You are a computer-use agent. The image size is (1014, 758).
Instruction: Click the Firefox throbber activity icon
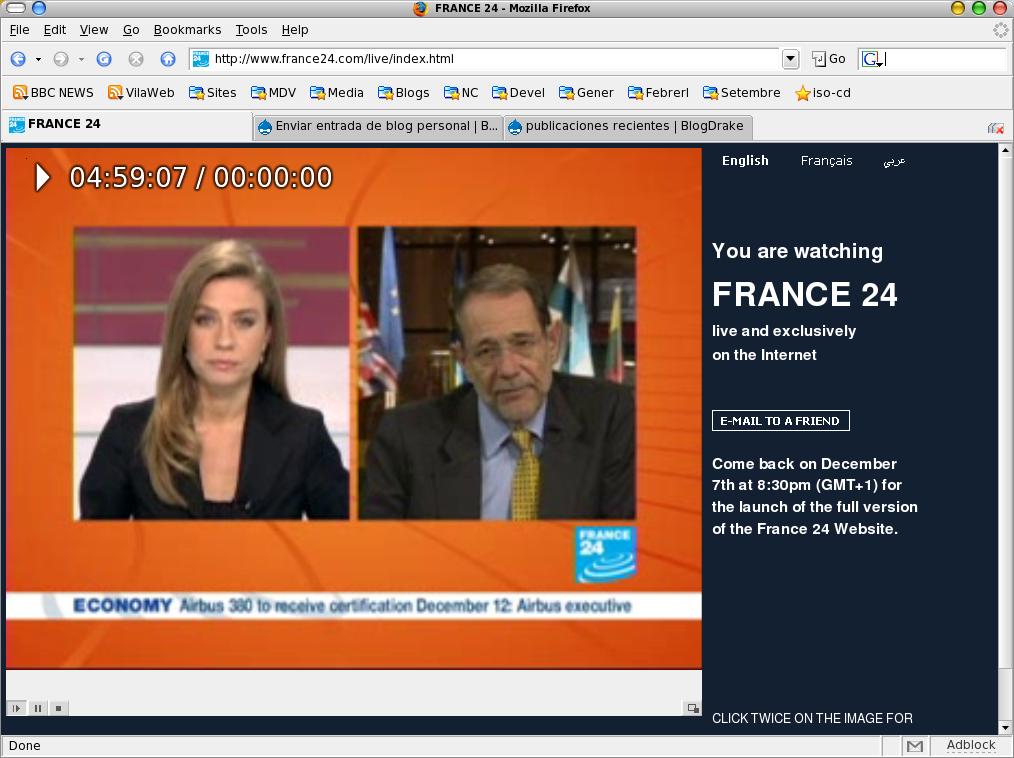tap(1001, 30)
